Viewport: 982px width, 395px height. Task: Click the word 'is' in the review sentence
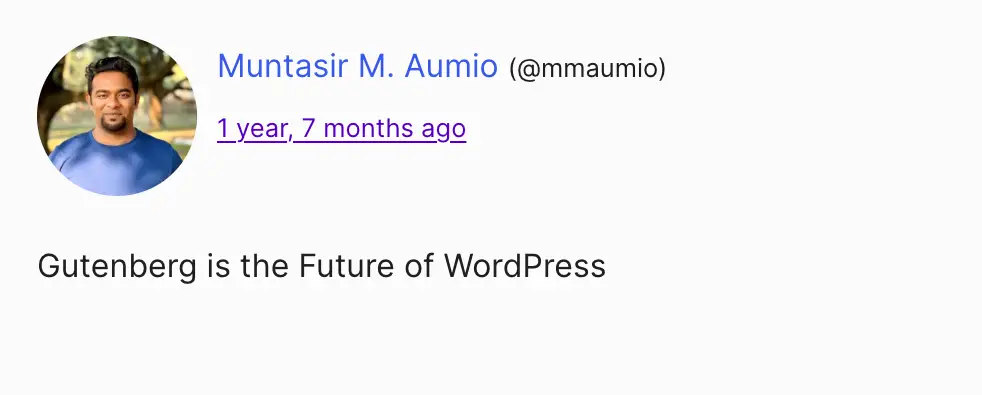(219, 265)
